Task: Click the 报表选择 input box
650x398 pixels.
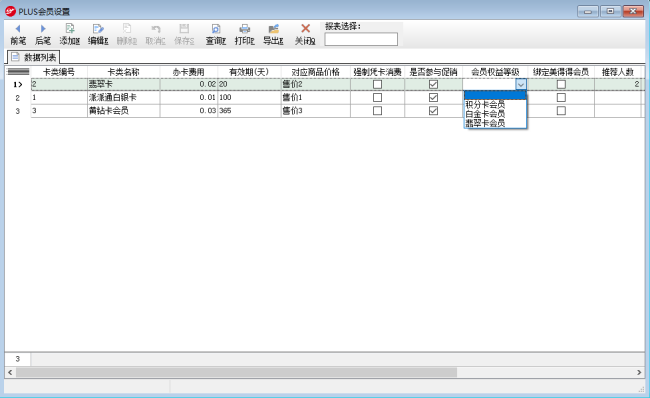Action: click(361, 39)
